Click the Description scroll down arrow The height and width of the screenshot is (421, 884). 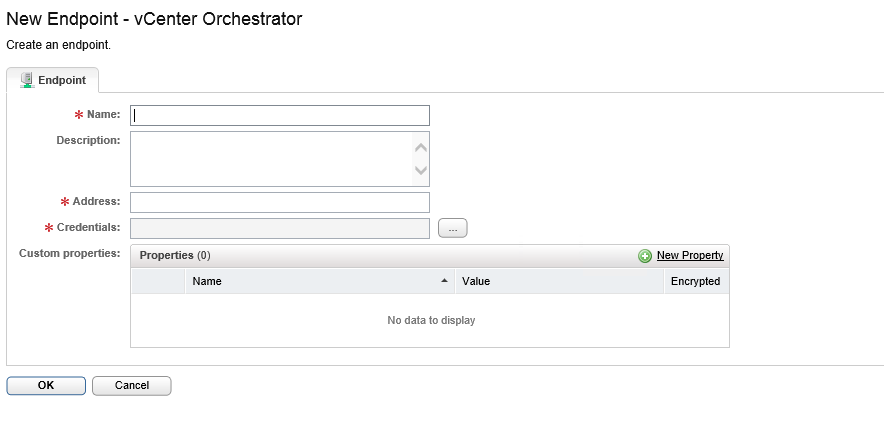click(x=421, y=170)
